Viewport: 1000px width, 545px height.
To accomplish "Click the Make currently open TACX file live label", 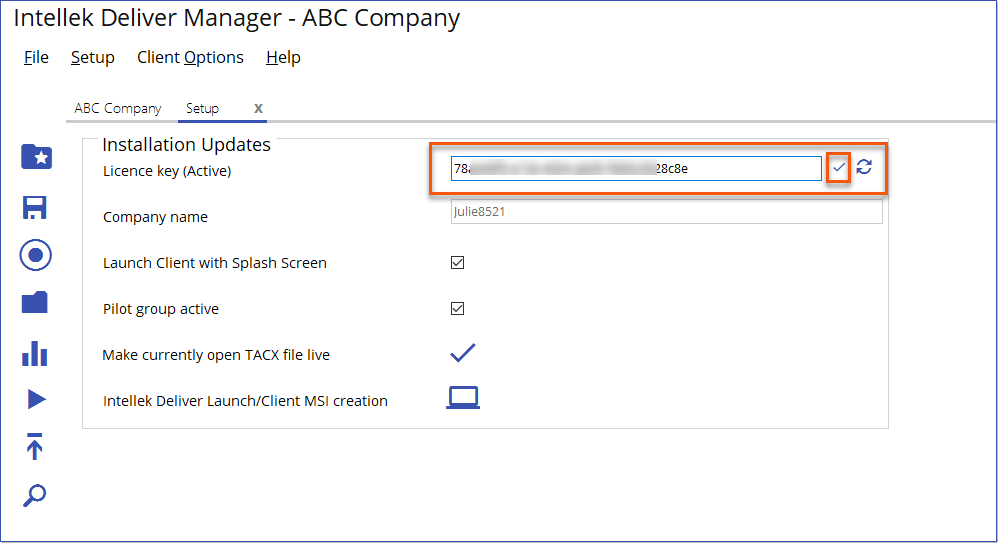I will (x=216, y=354).
